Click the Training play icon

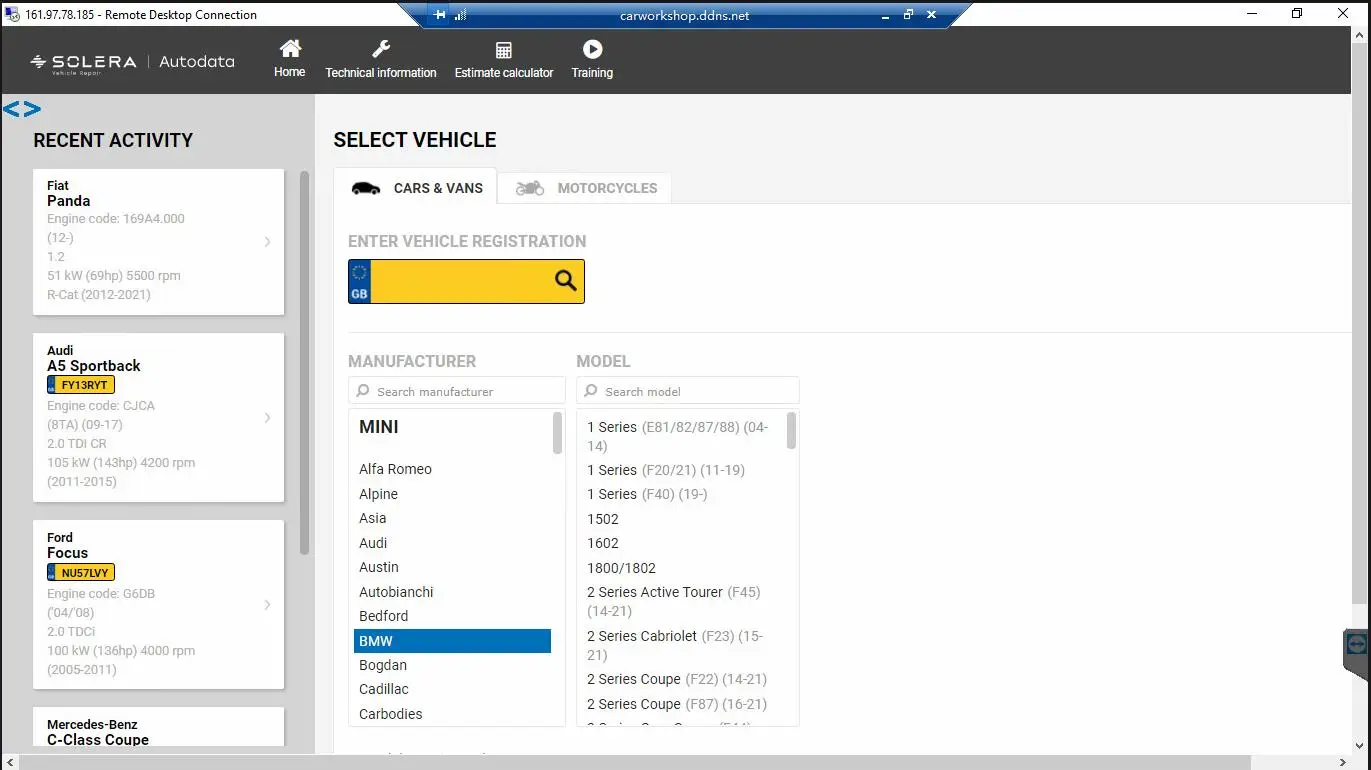pyautogui.click(x=592, y=49)
